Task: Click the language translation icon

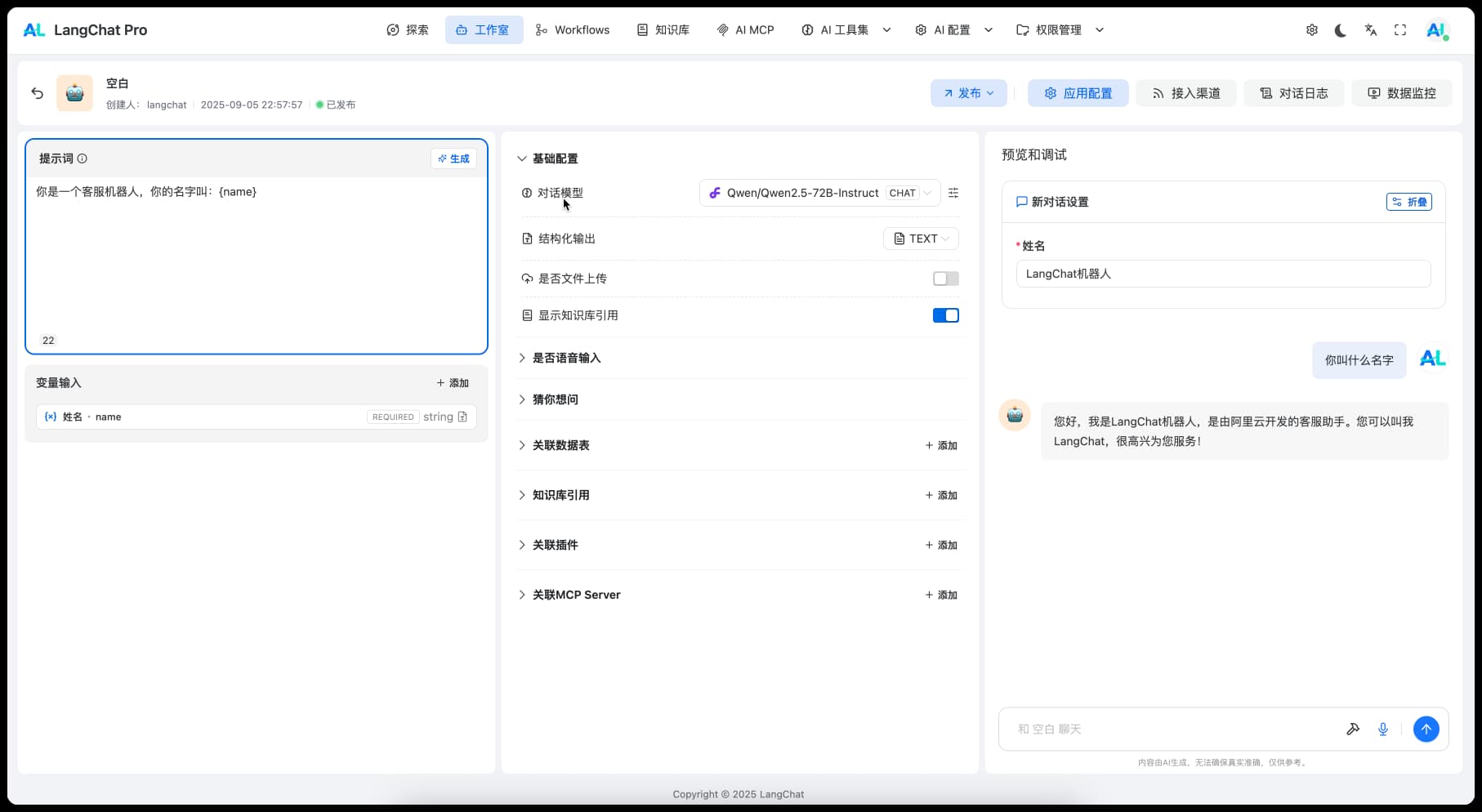Action: (1370, 30)
